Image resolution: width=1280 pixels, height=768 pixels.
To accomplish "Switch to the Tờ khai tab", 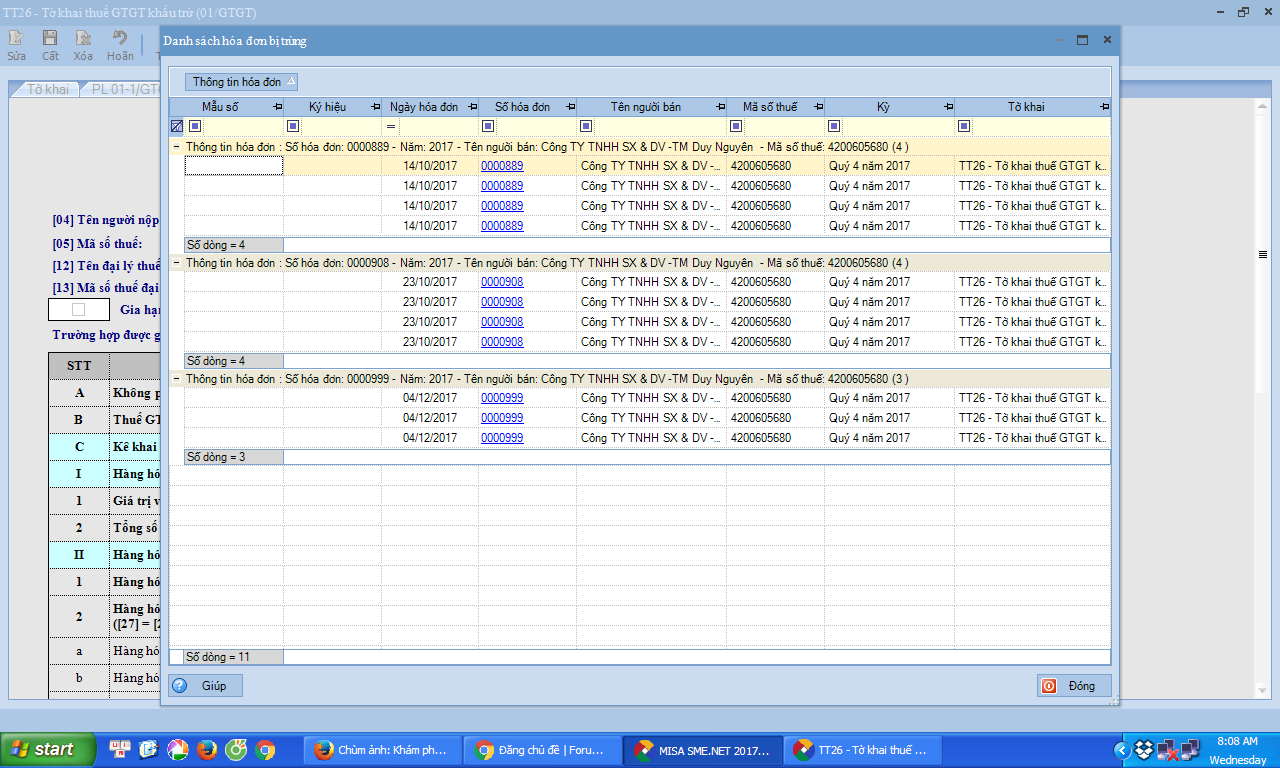I will coord(48,89).
